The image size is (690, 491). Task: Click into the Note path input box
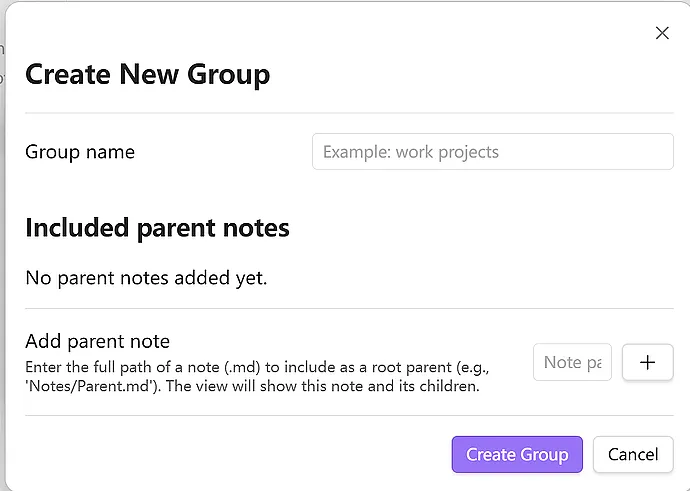coord(572,362)
